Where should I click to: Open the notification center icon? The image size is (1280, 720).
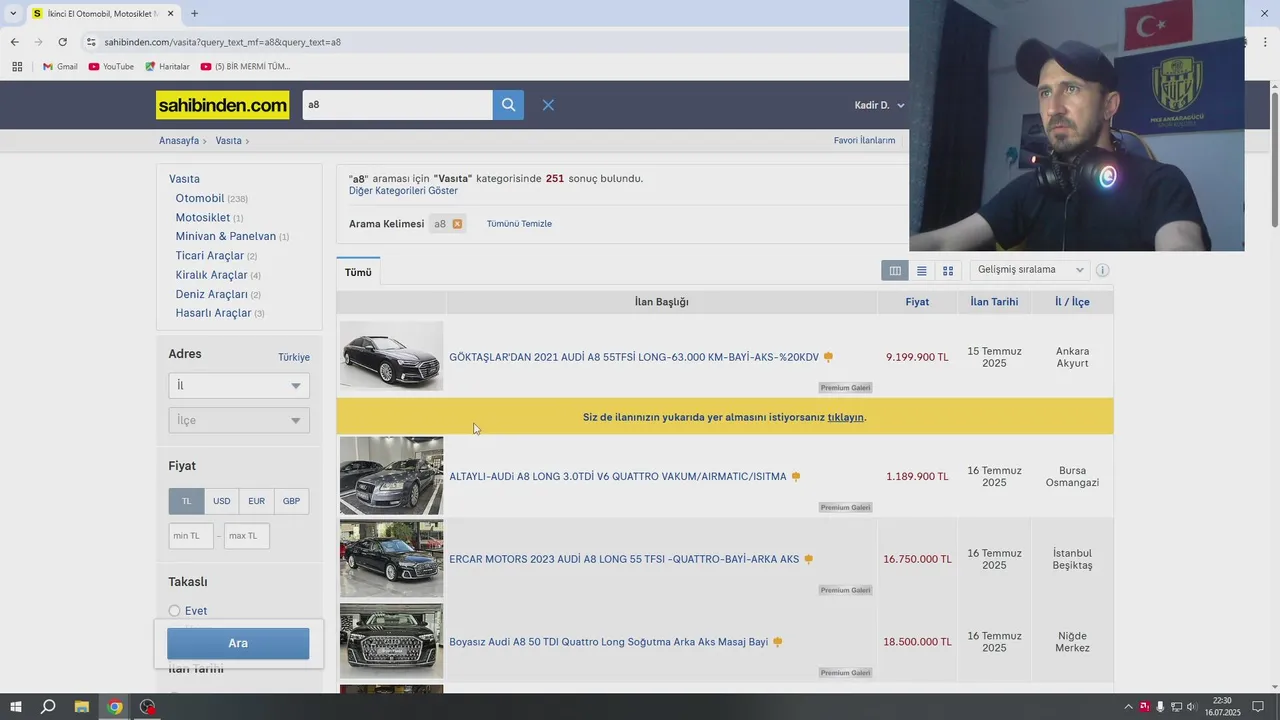click(1258, 707)
